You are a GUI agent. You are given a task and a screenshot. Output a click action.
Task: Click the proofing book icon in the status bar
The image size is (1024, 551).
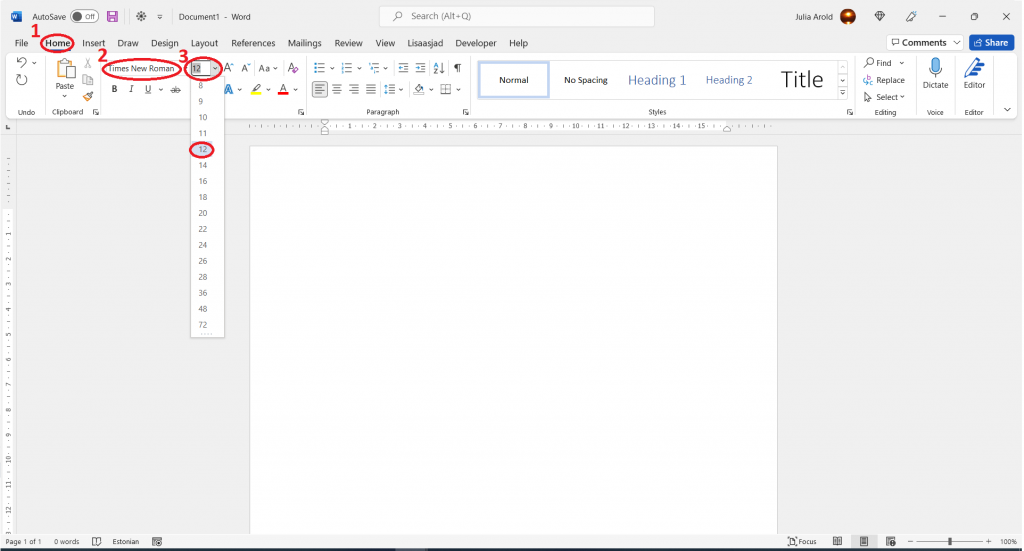coord(97,541)
